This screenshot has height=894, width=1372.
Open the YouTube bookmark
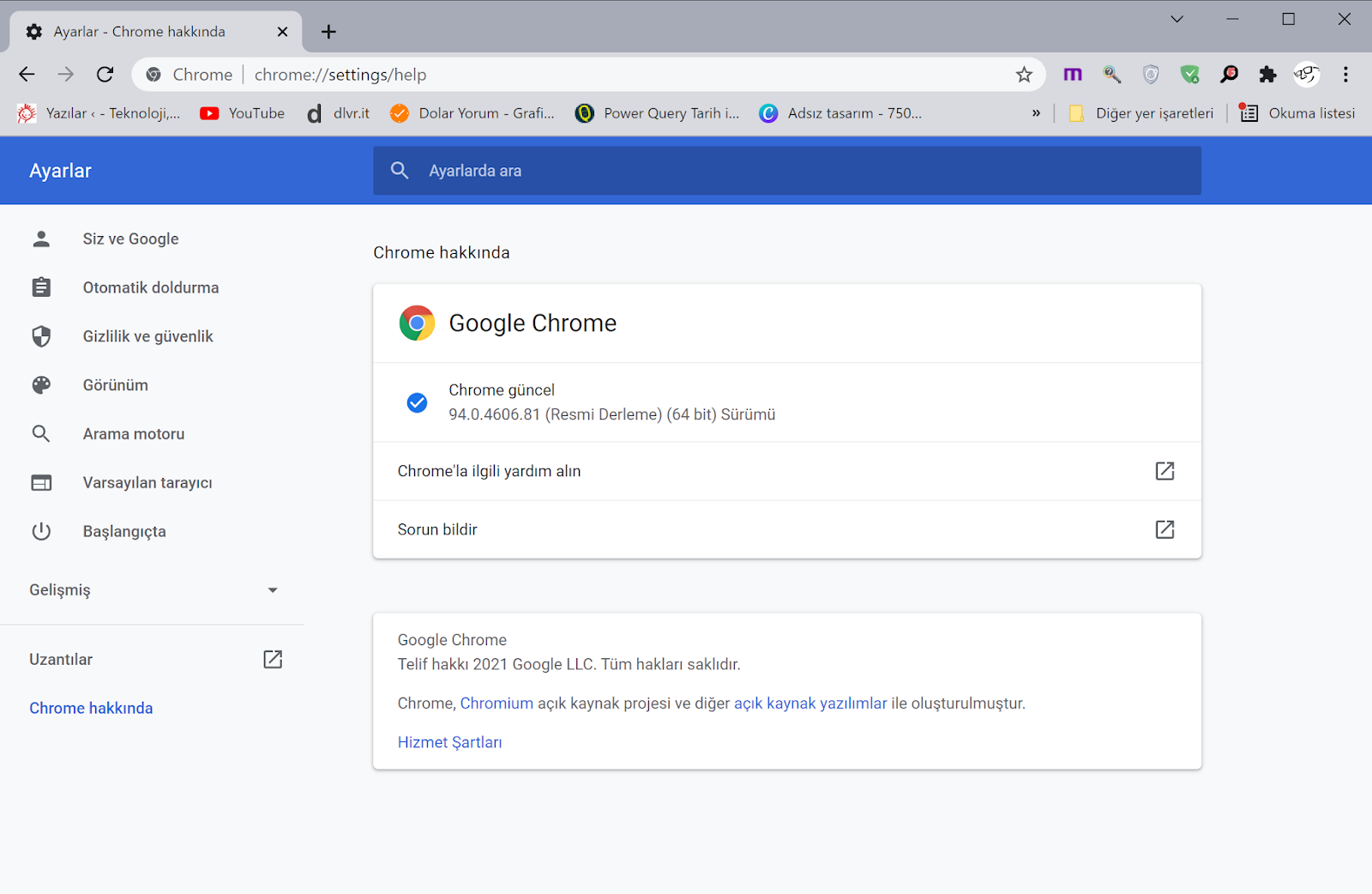242,113
